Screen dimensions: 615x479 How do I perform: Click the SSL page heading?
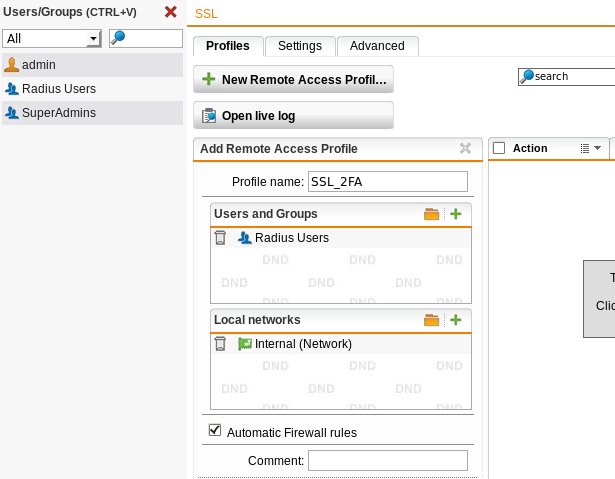click(206, 14)
